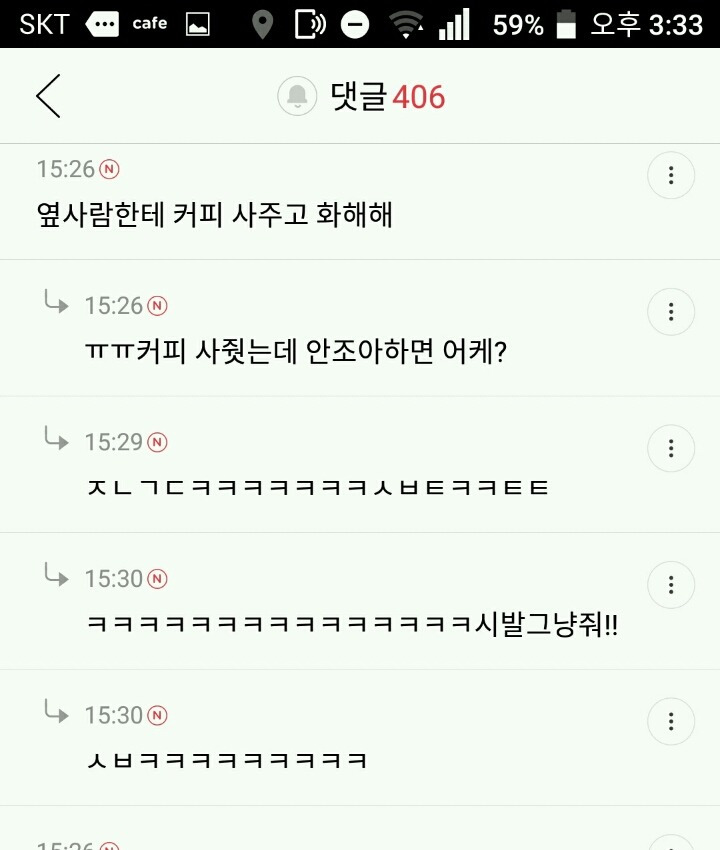This screenshot has height=850, width=720.
Task: Tap the back arrow in the header
Action: click(48, 96)
